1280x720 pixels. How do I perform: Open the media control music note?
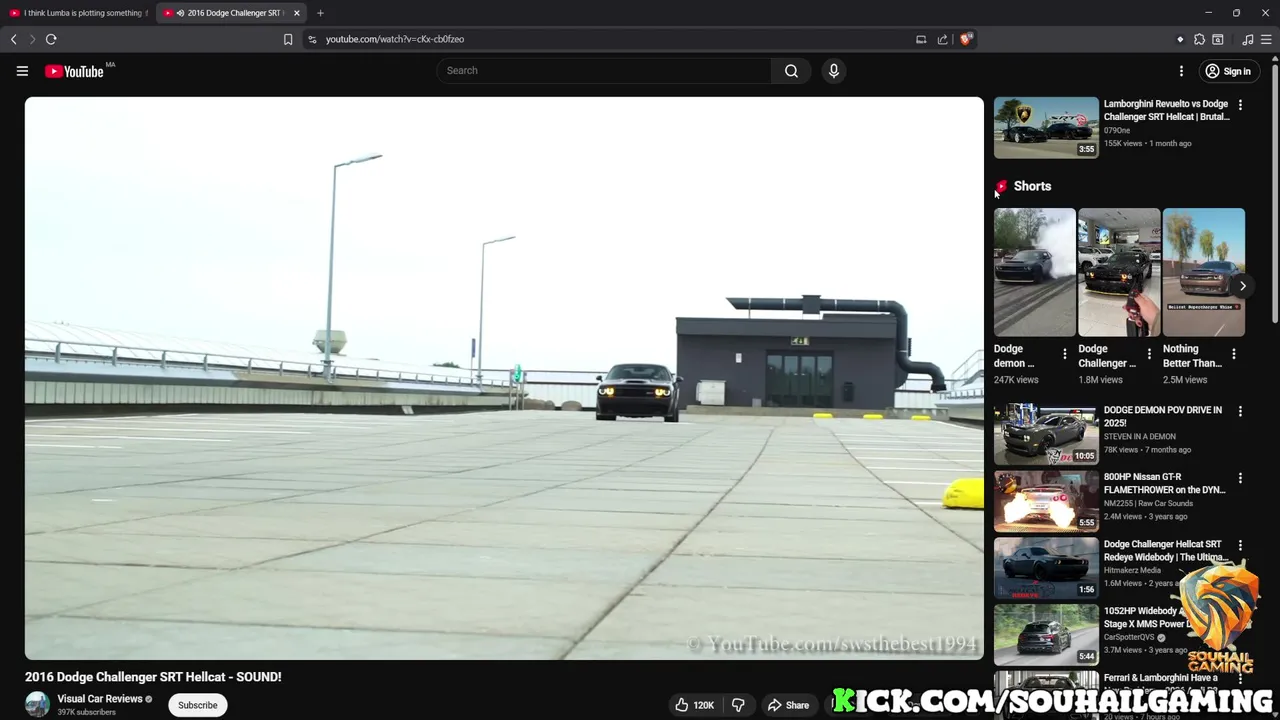(1247, 39)
